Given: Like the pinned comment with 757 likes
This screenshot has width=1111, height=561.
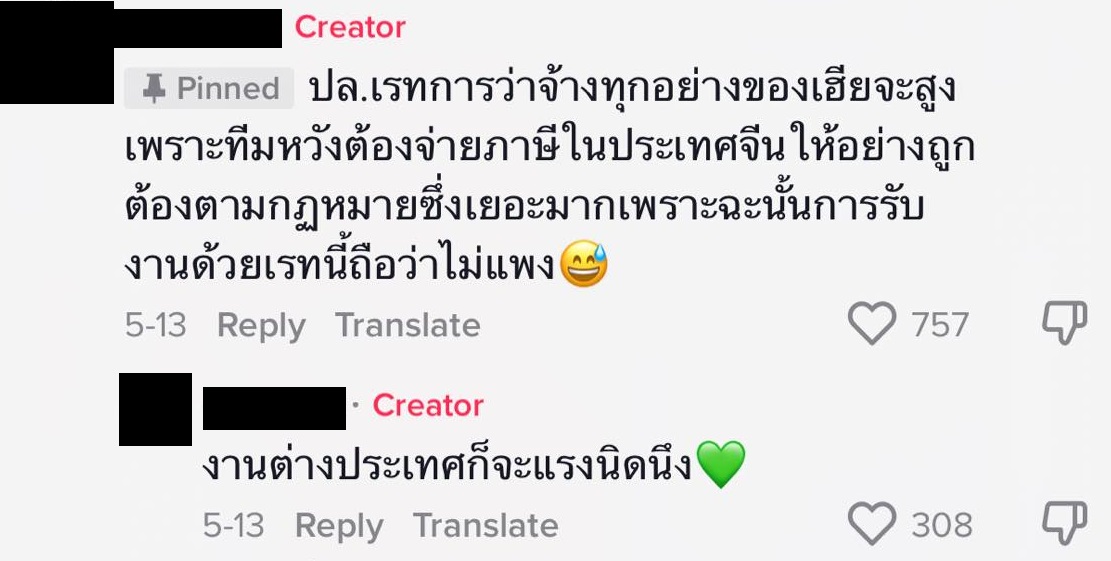Looking at the screenshot, I should point(871,325).
